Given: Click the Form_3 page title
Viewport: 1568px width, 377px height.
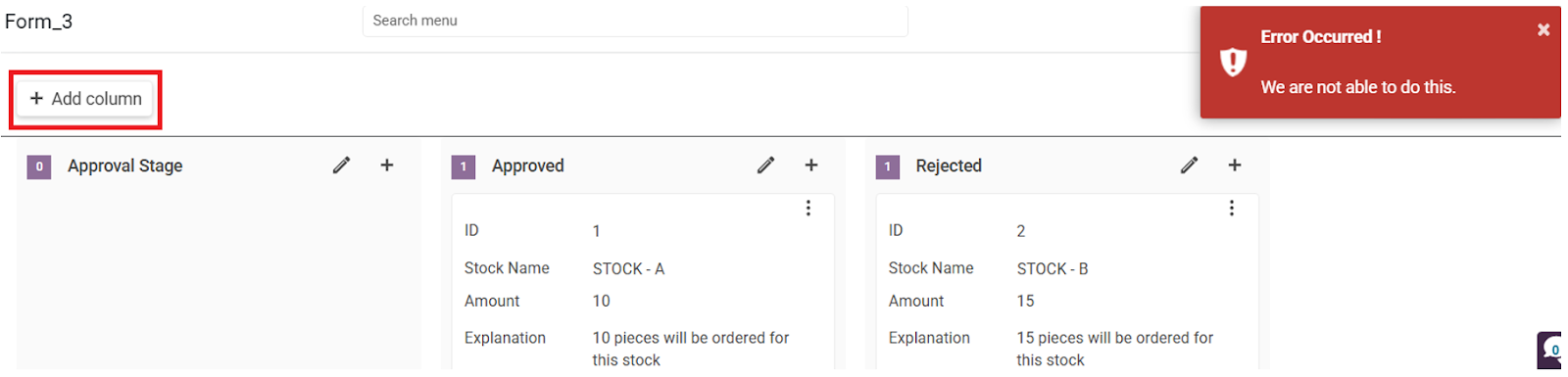Looking at the screenshot, I should (39, 22).
